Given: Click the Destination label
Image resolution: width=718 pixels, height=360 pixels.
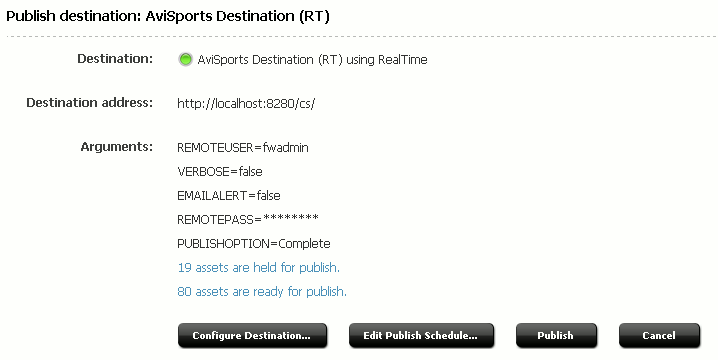Looking at the screenshot, I should pos(115,59).
